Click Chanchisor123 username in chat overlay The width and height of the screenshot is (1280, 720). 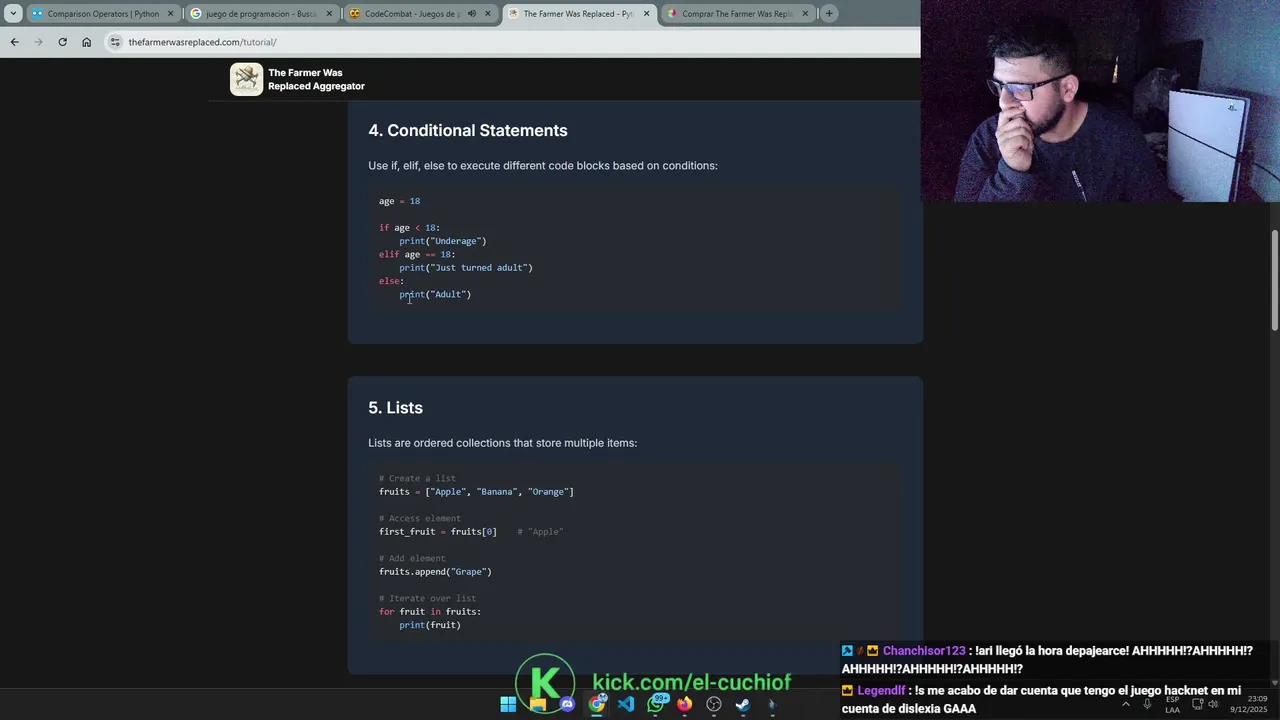pos(924,651)
